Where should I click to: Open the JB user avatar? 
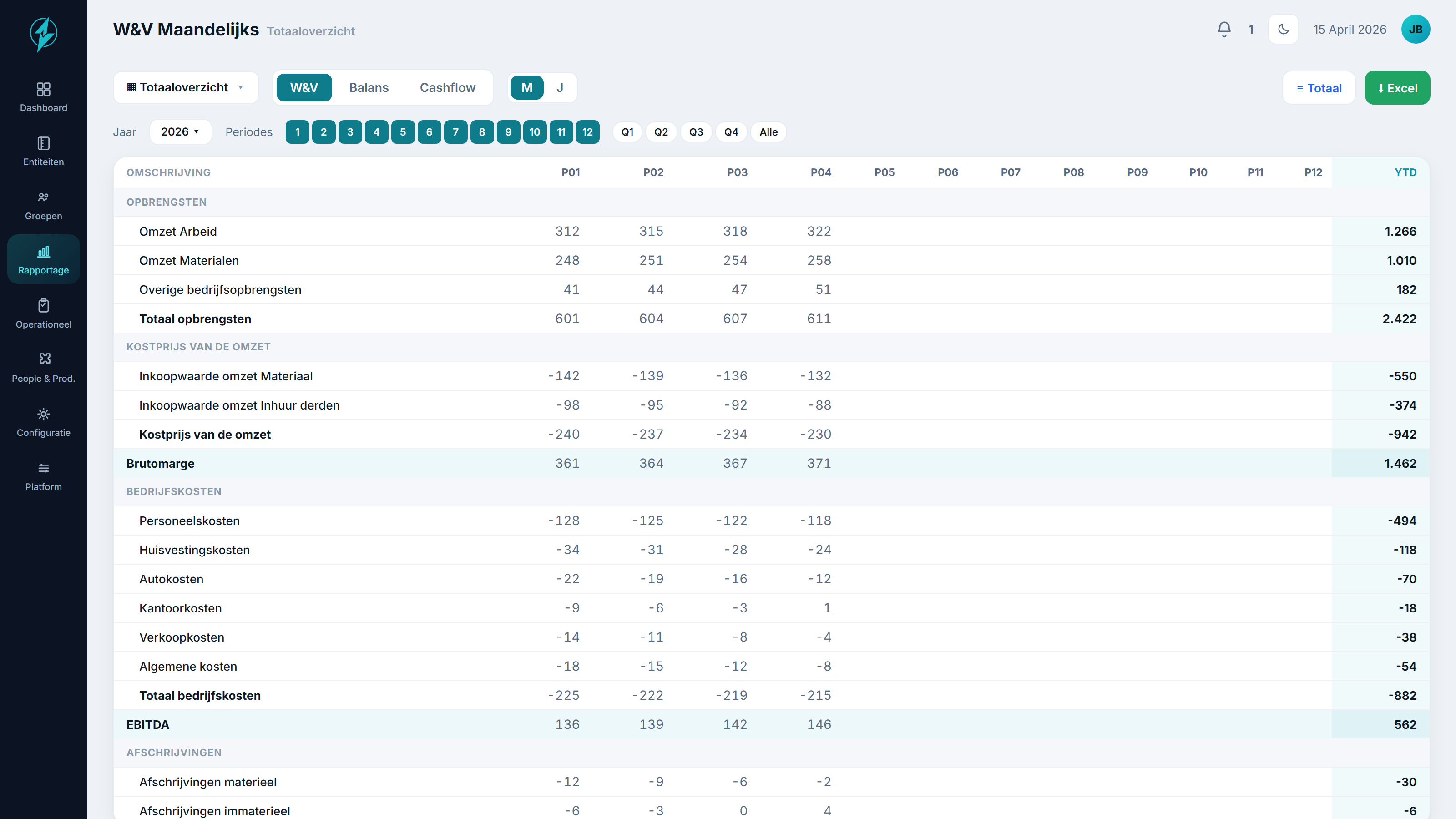1416,30
